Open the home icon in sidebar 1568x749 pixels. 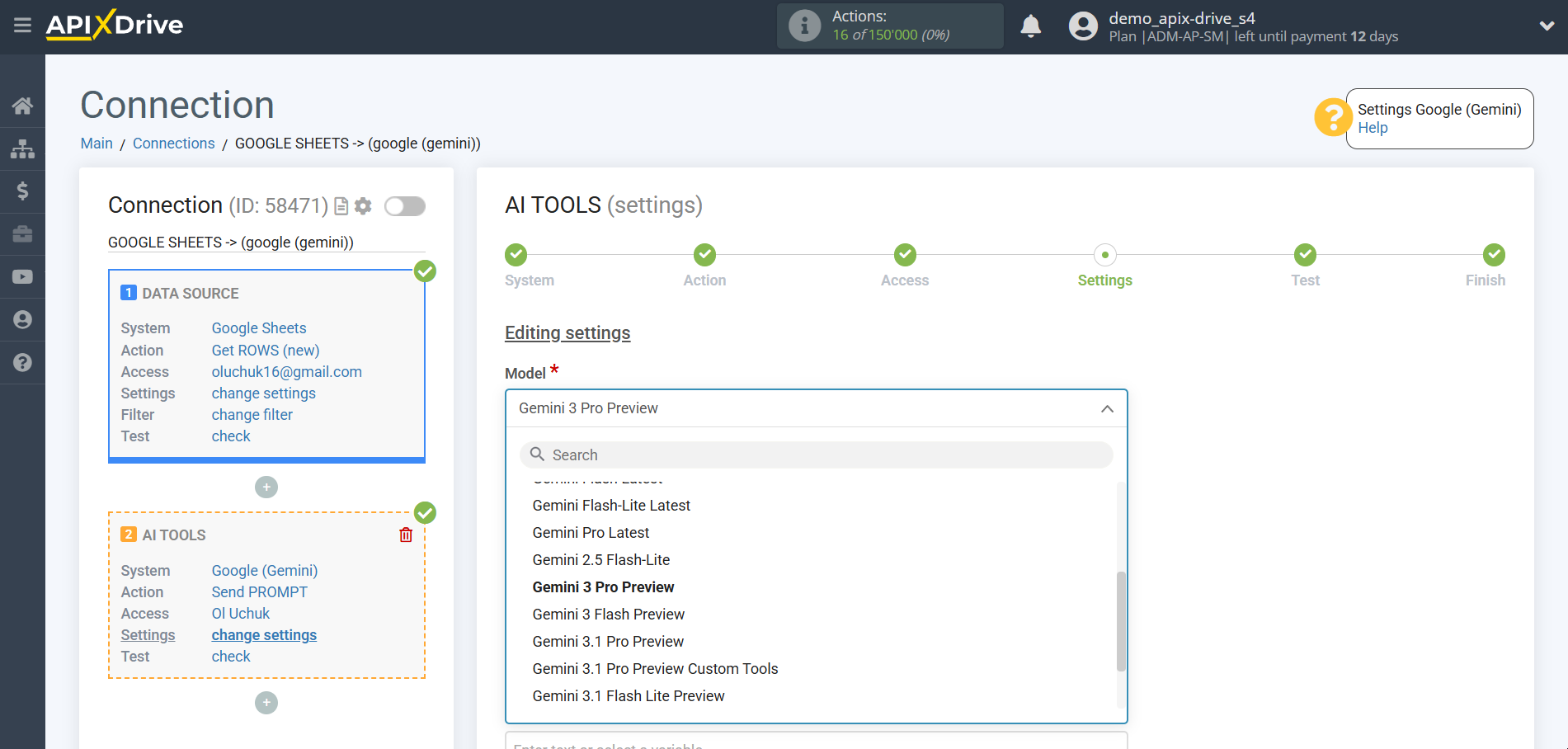pos(22,106)
